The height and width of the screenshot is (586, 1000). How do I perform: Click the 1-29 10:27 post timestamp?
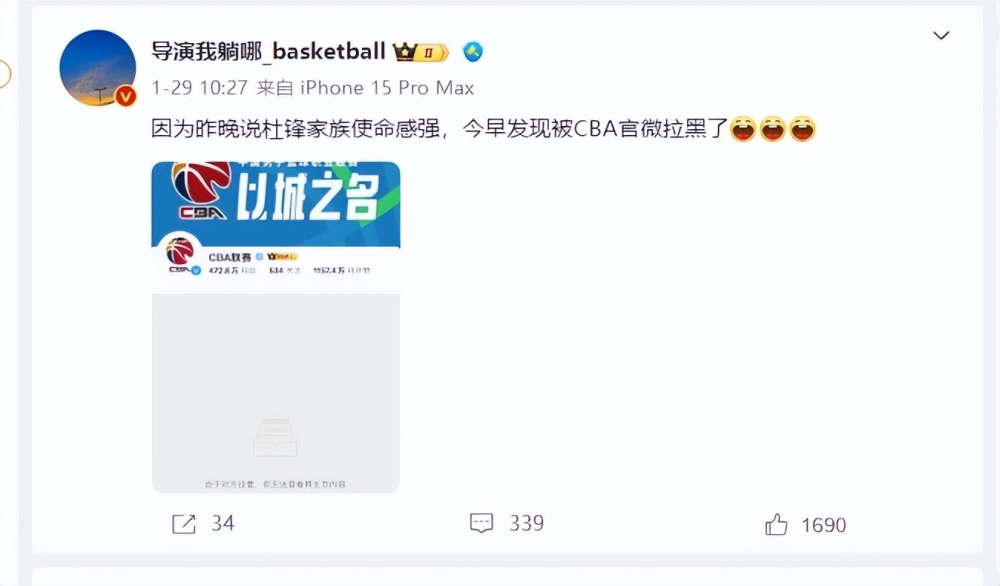click(200, 87)
